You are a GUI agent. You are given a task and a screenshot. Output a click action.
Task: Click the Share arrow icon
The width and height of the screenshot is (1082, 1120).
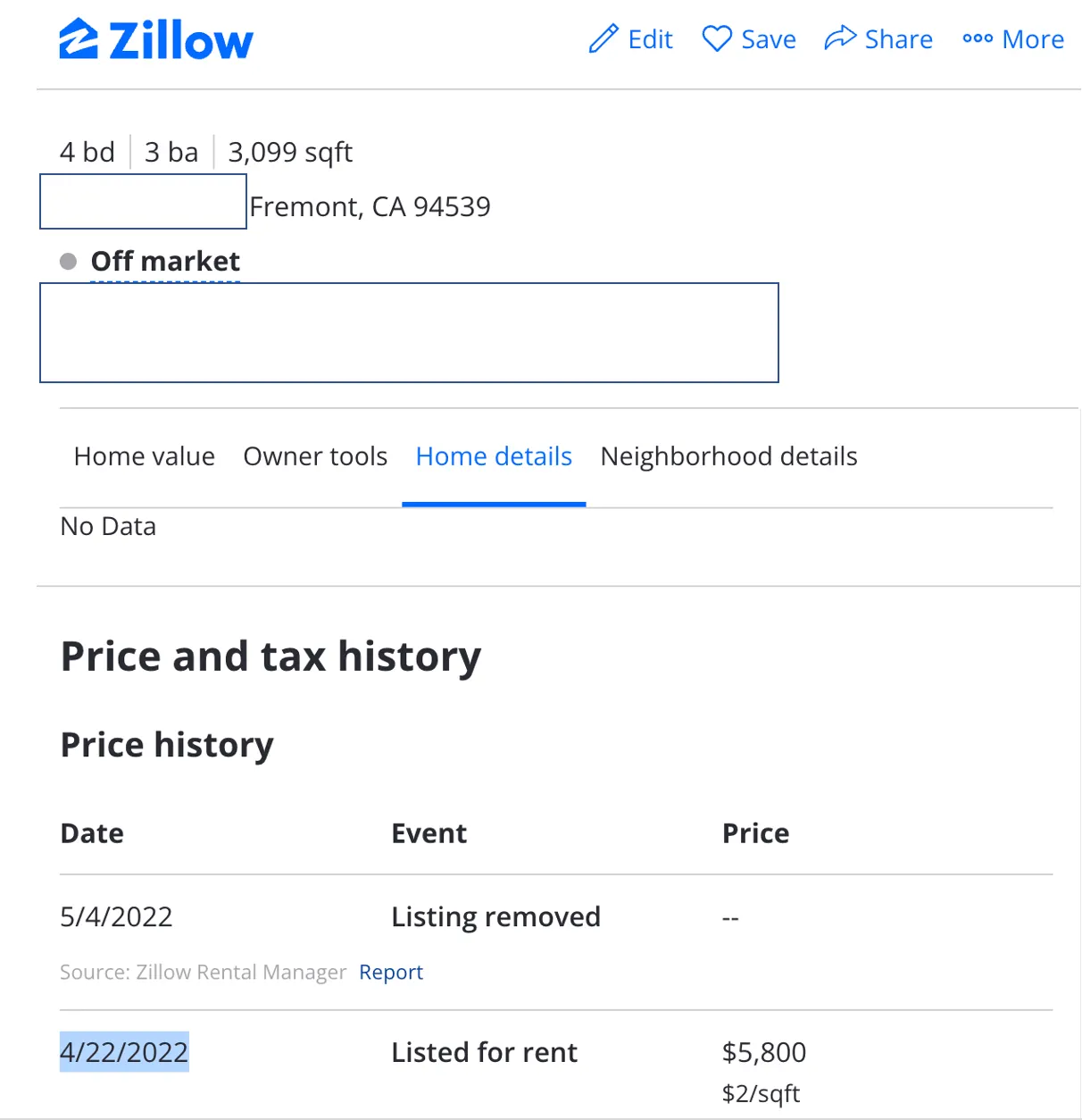click(x=839, y=38)
